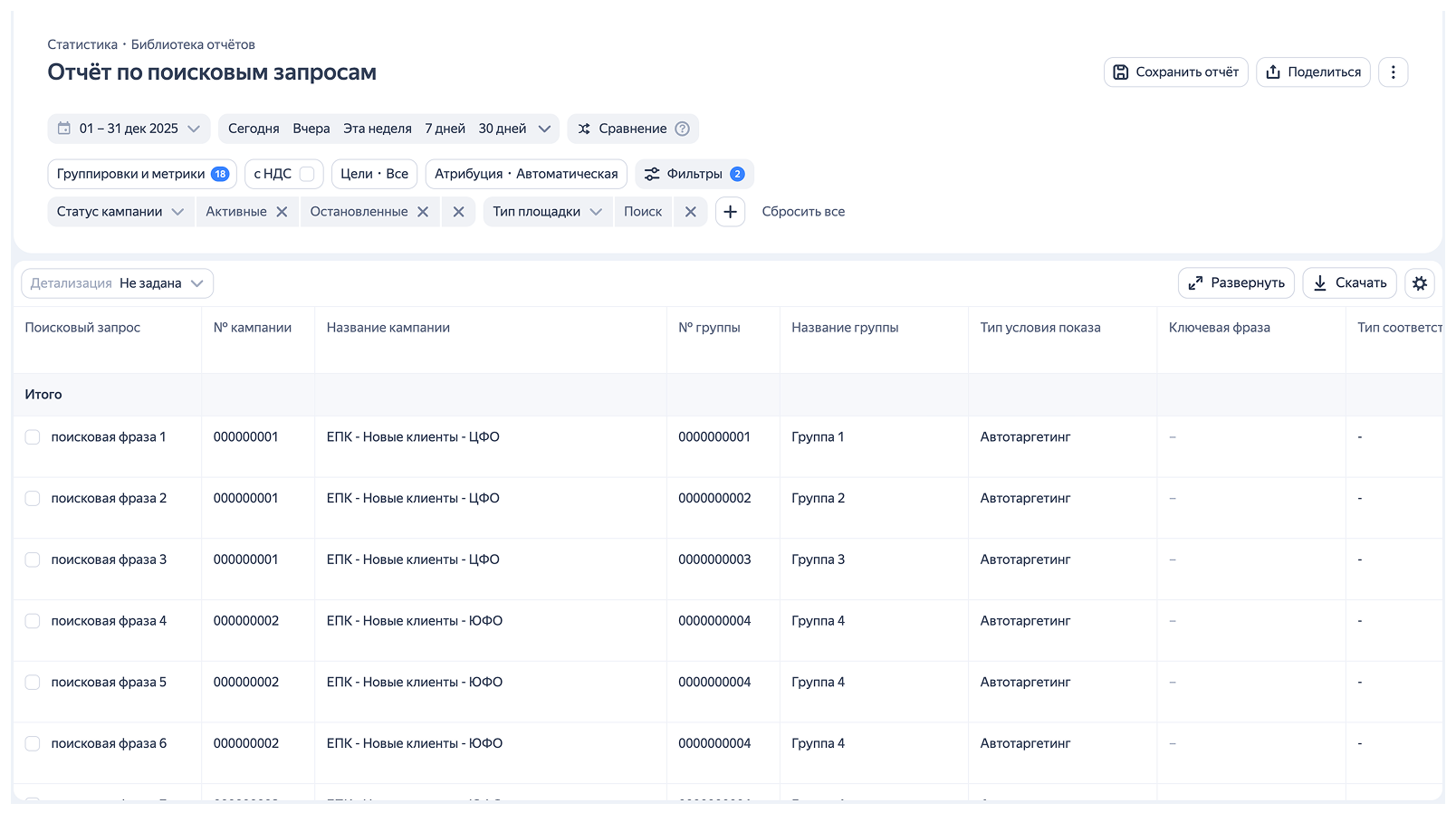Remove the Активные status filter chip
The width and height of the screenshot is (1456, 813).
(x=282, y=212)
